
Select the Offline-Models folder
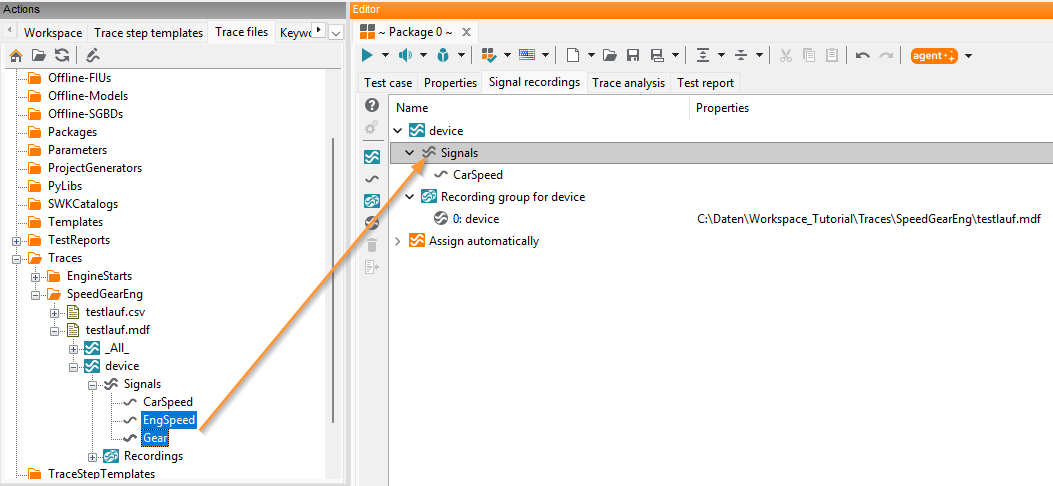pos(87,96)
